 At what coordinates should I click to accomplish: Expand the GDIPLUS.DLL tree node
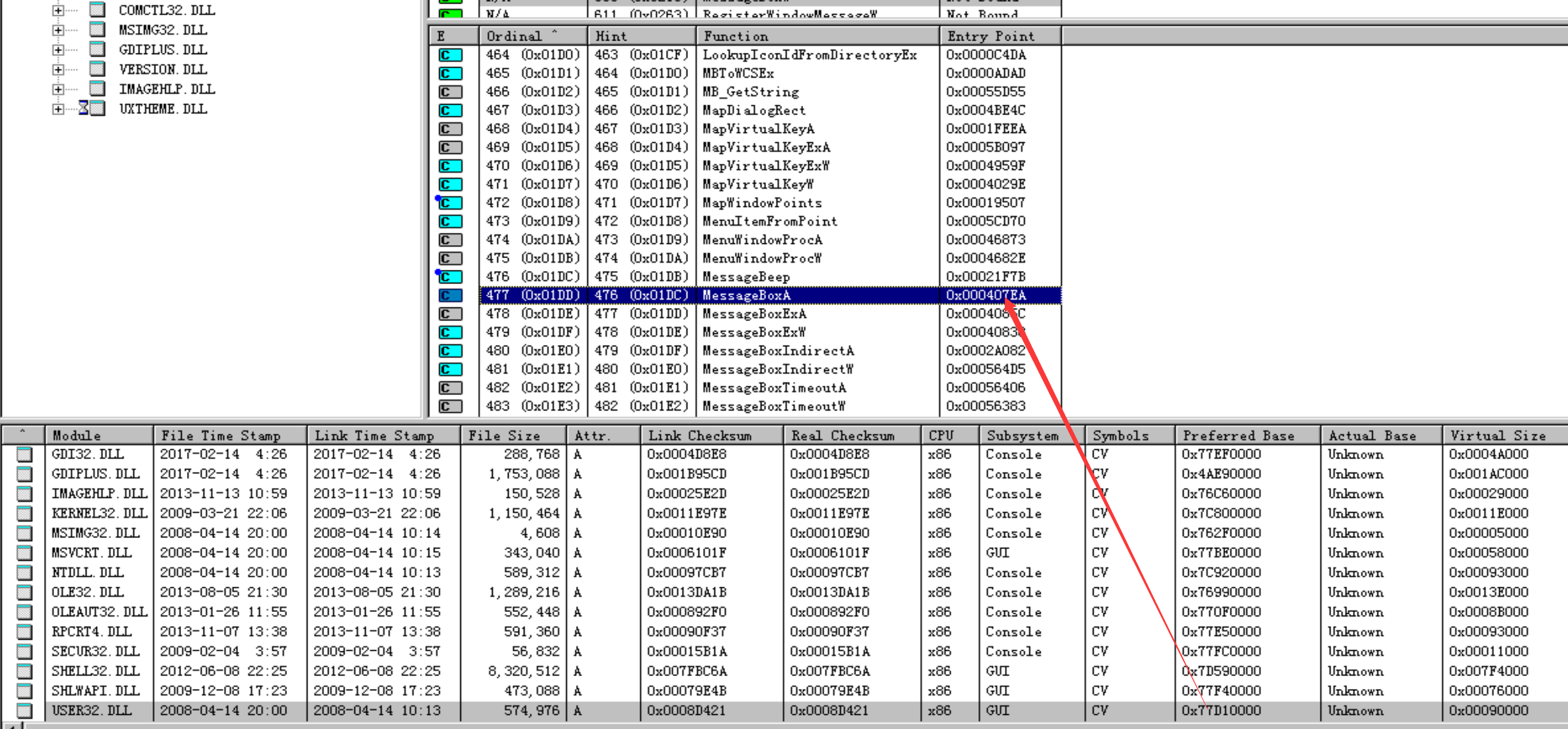tap(58, 50)
